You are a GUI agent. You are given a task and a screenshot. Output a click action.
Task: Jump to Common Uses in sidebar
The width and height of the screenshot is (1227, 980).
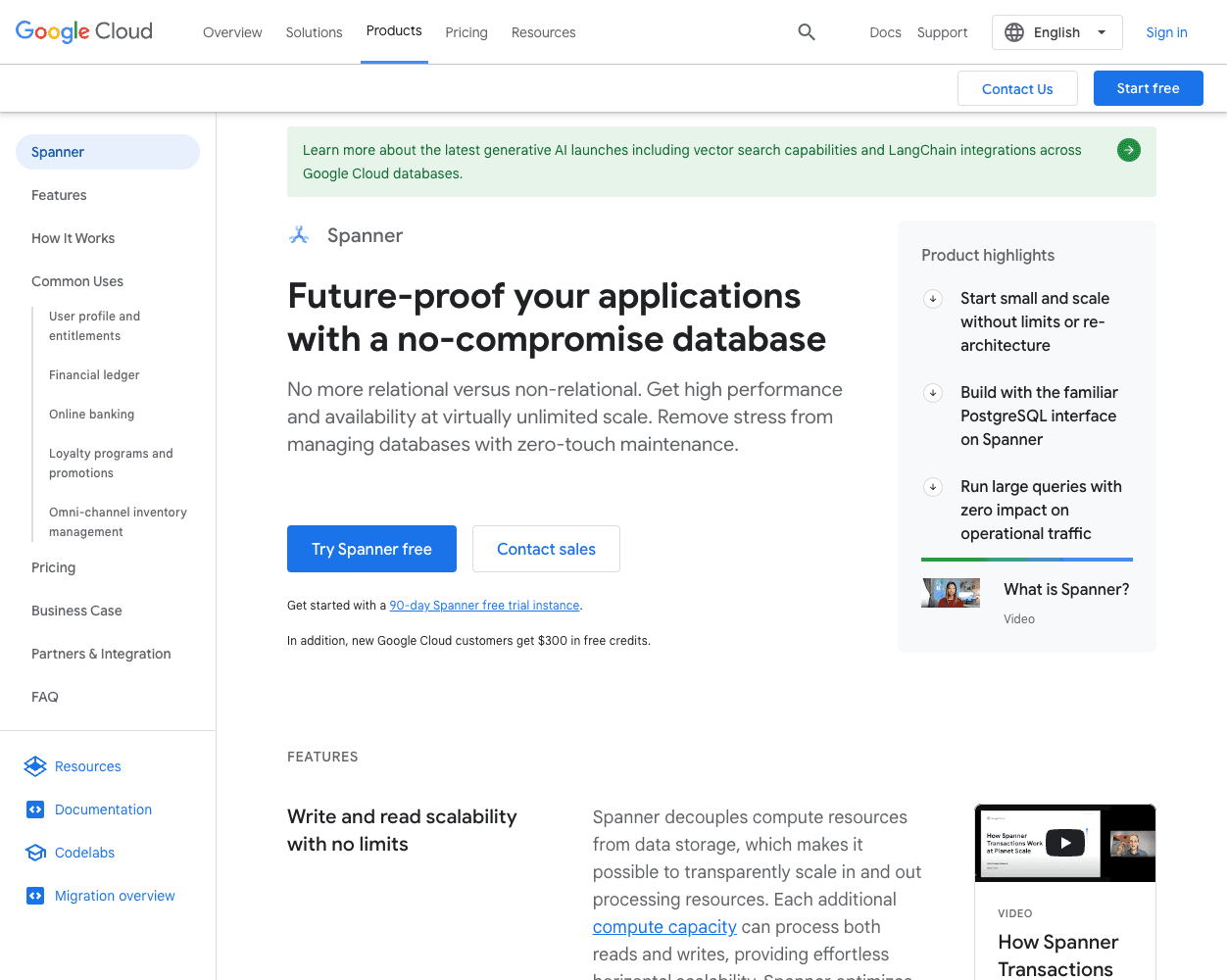point(77,281)
